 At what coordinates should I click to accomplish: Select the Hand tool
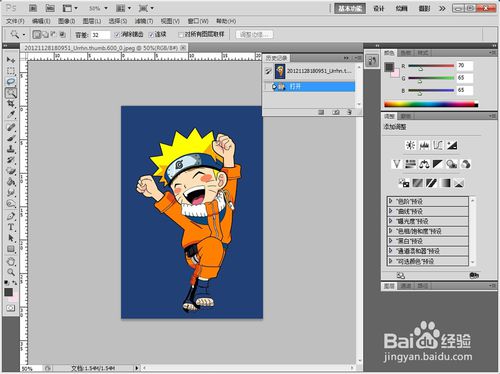point(11,262)
